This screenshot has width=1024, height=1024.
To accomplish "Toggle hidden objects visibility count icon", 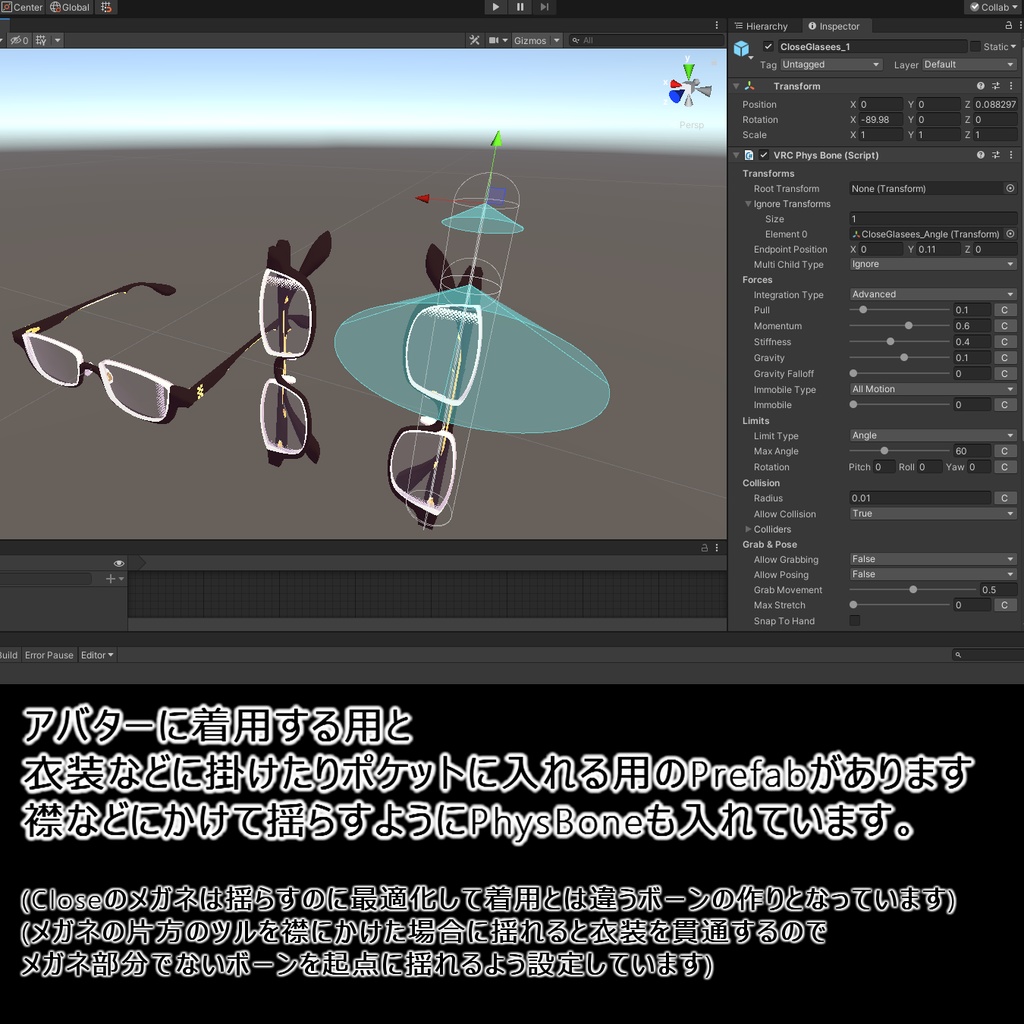I will (20, 40).
